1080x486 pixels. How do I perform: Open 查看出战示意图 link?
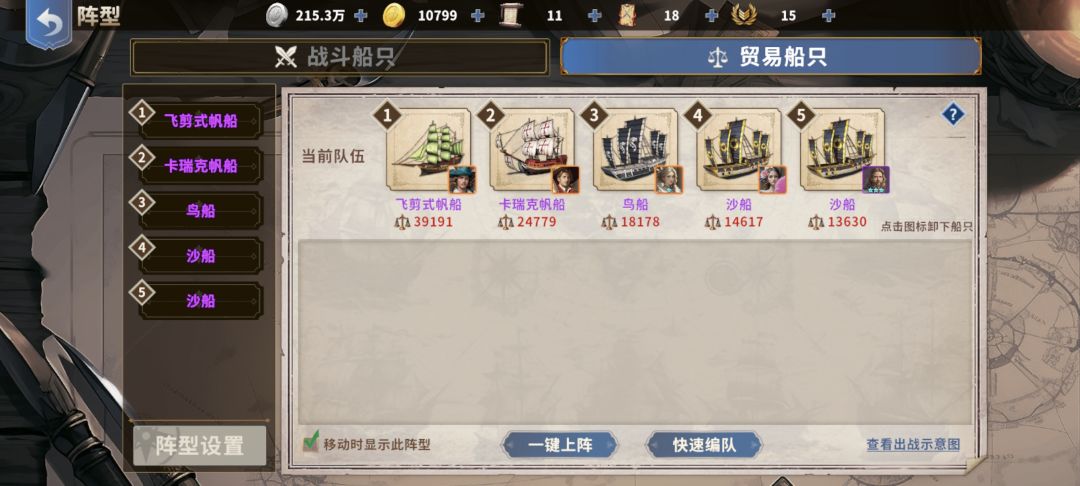coord(913,445)
